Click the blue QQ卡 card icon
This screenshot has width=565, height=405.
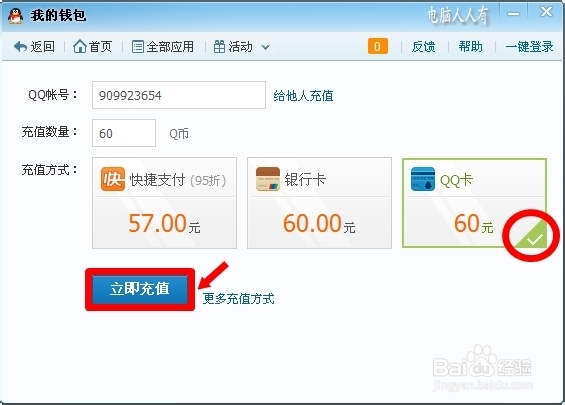[x=423, y=179]
